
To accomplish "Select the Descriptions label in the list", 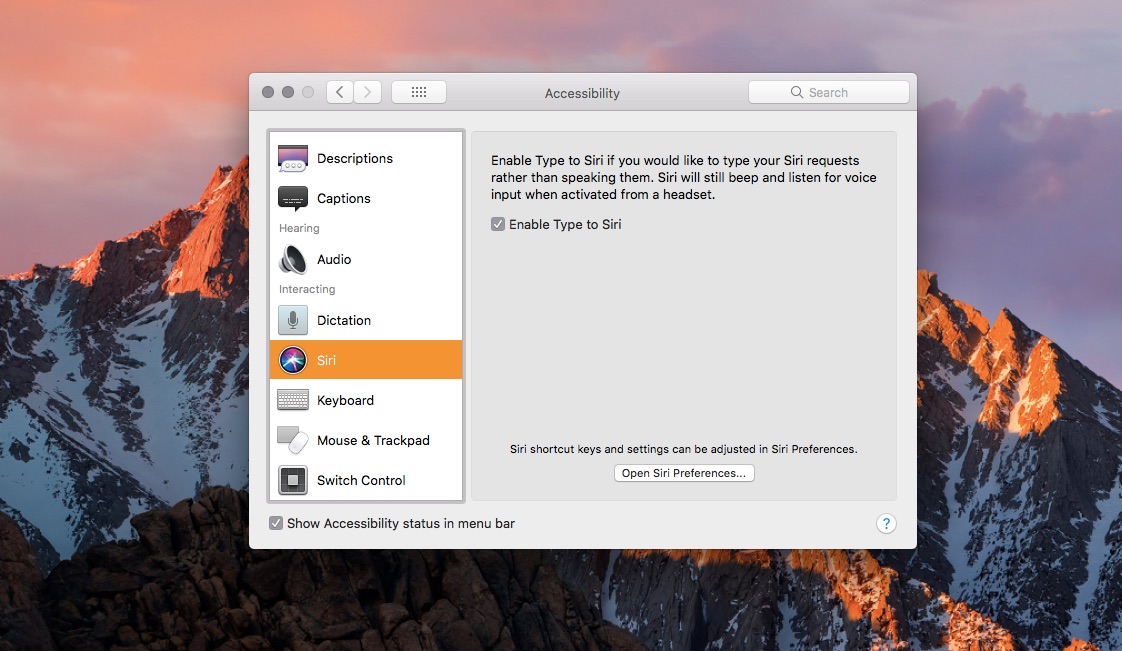I will click(x=355, y=158).
